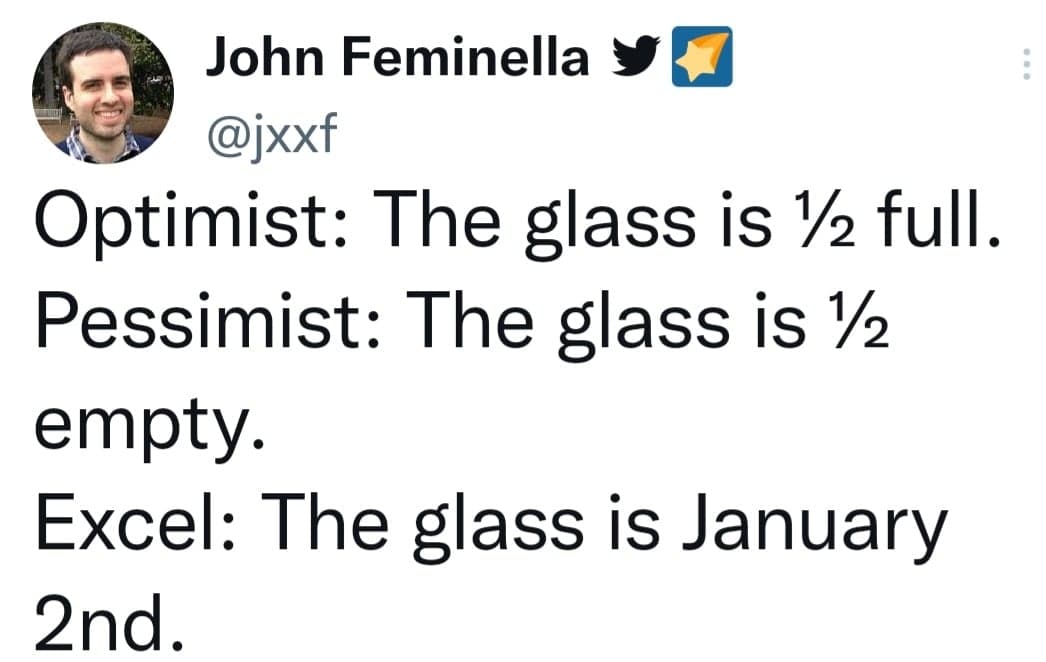
Task: Click the word "full." in the tweet
Action: [x=936, y=220]
